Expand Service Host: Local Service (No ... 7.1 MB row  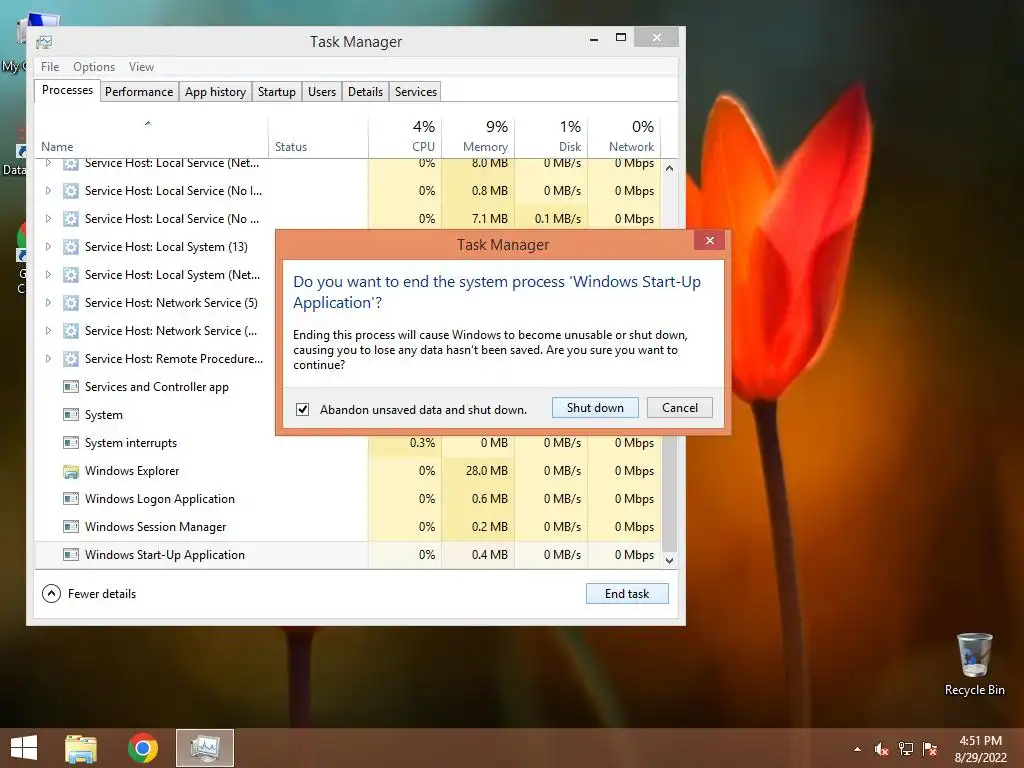tap(48, 219)
